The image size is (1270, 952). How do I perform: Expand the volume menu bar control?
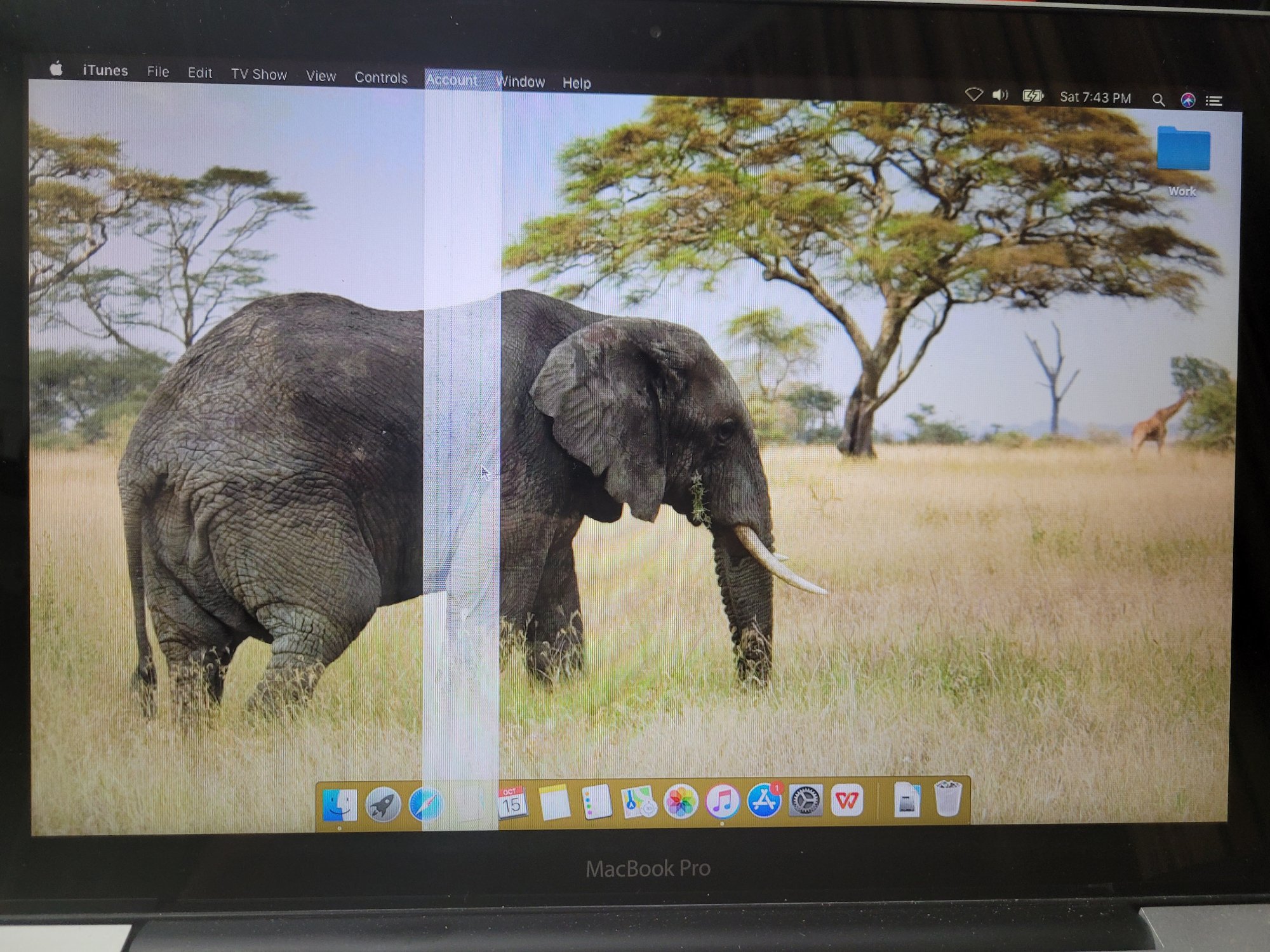1001,95
